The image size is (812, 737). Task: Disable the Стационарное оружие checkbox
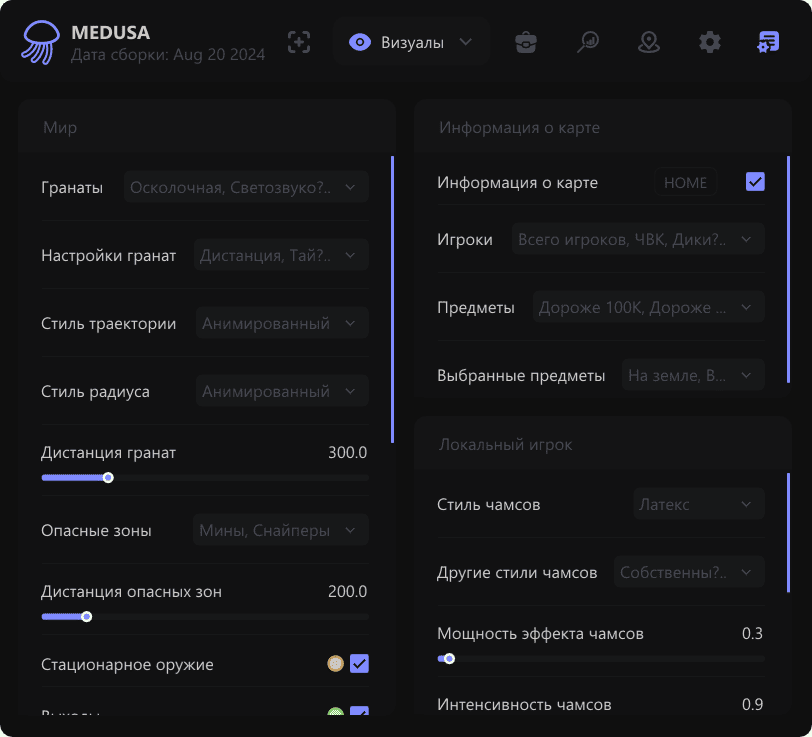coord(359,664)
